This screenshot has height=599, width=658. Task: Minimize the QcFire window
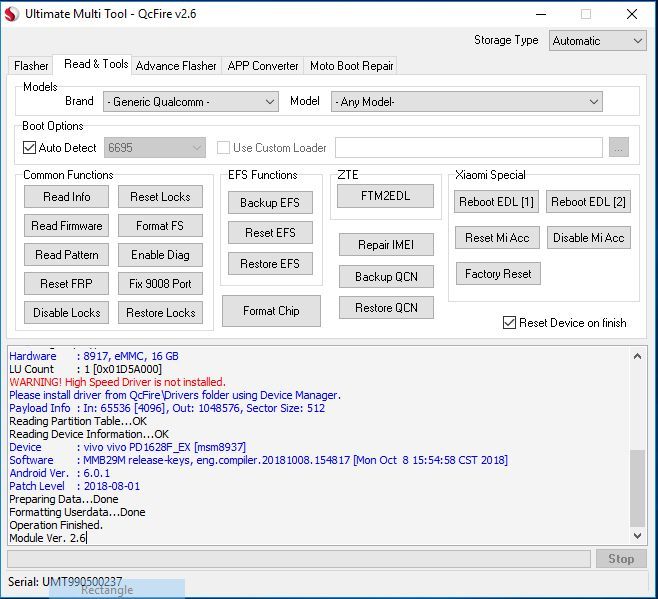coord(541,14)
